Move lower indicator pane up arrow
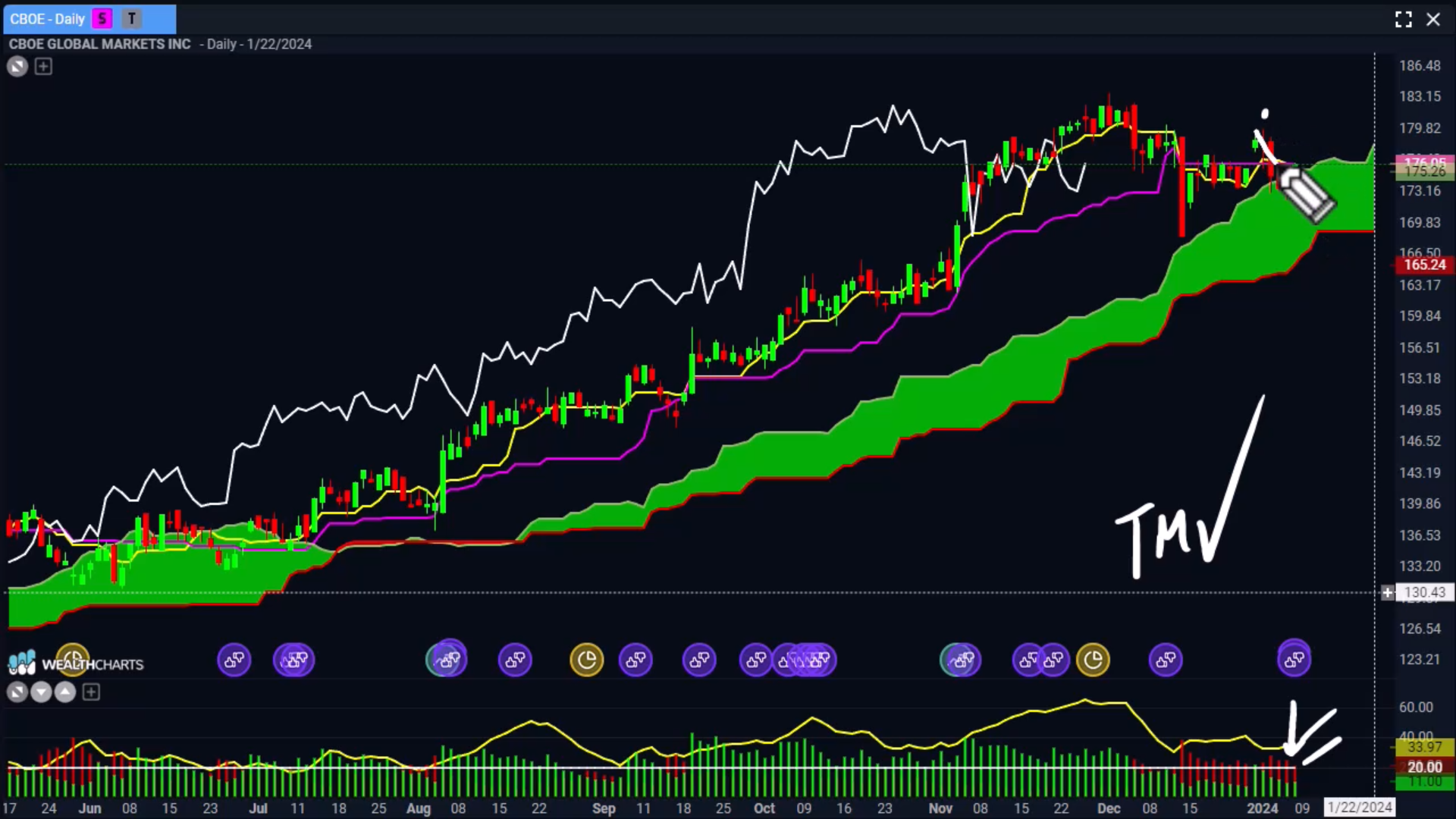This screenshot has width=1456, height=819. [65, 692]
